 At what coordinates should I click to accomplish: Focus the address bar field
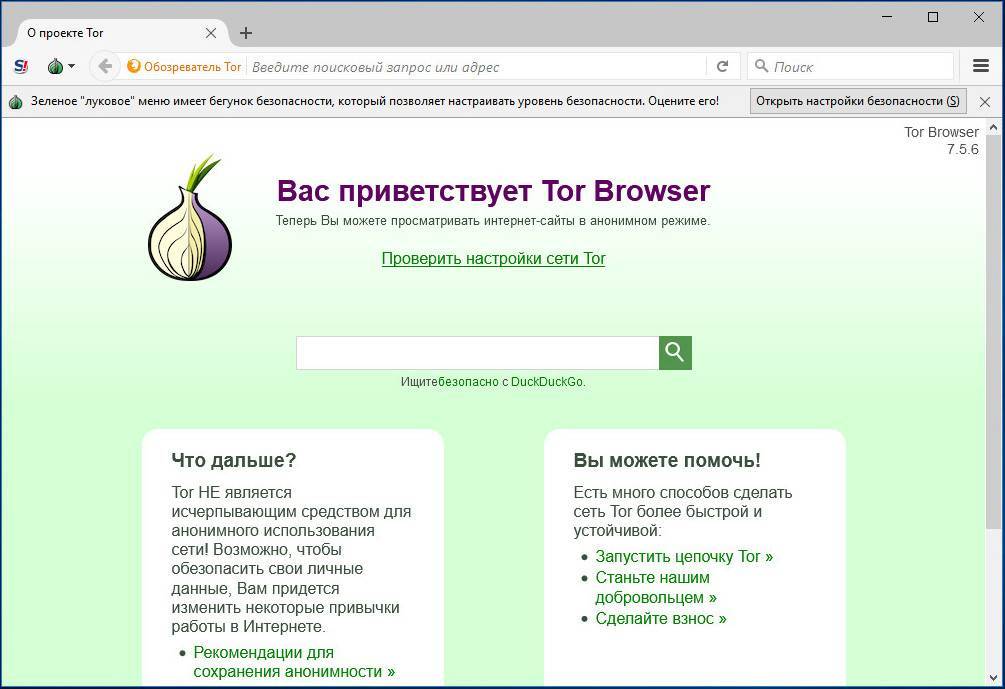(x=477, y=67)
